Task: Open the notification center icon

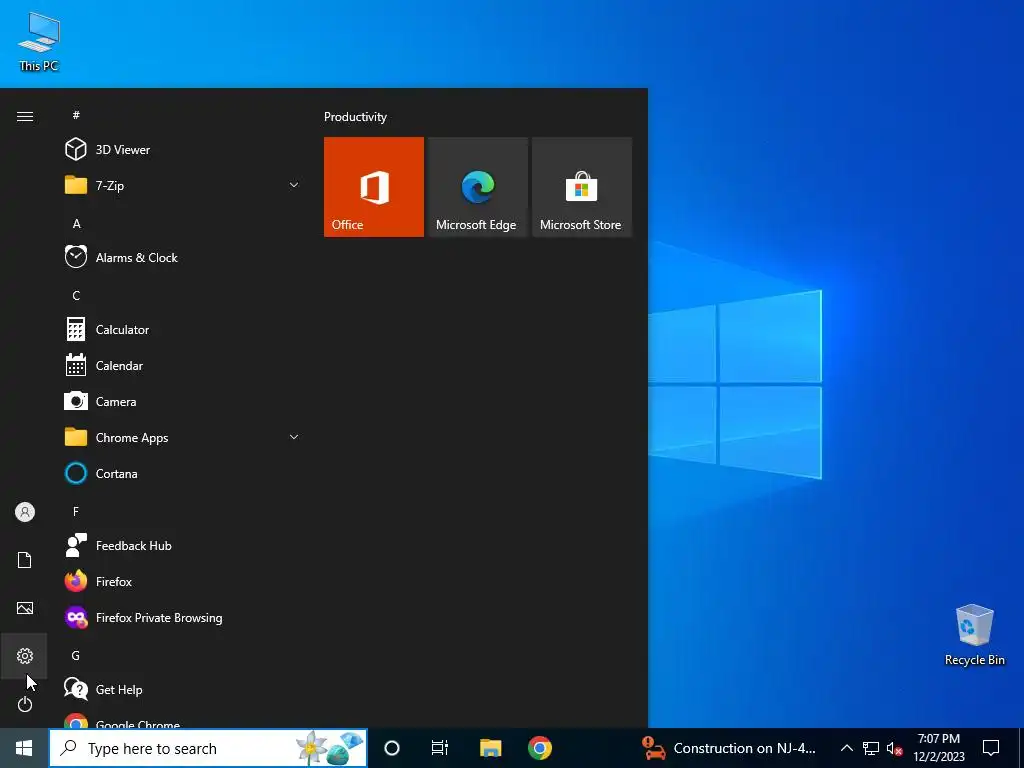Action: click(991, 748)
